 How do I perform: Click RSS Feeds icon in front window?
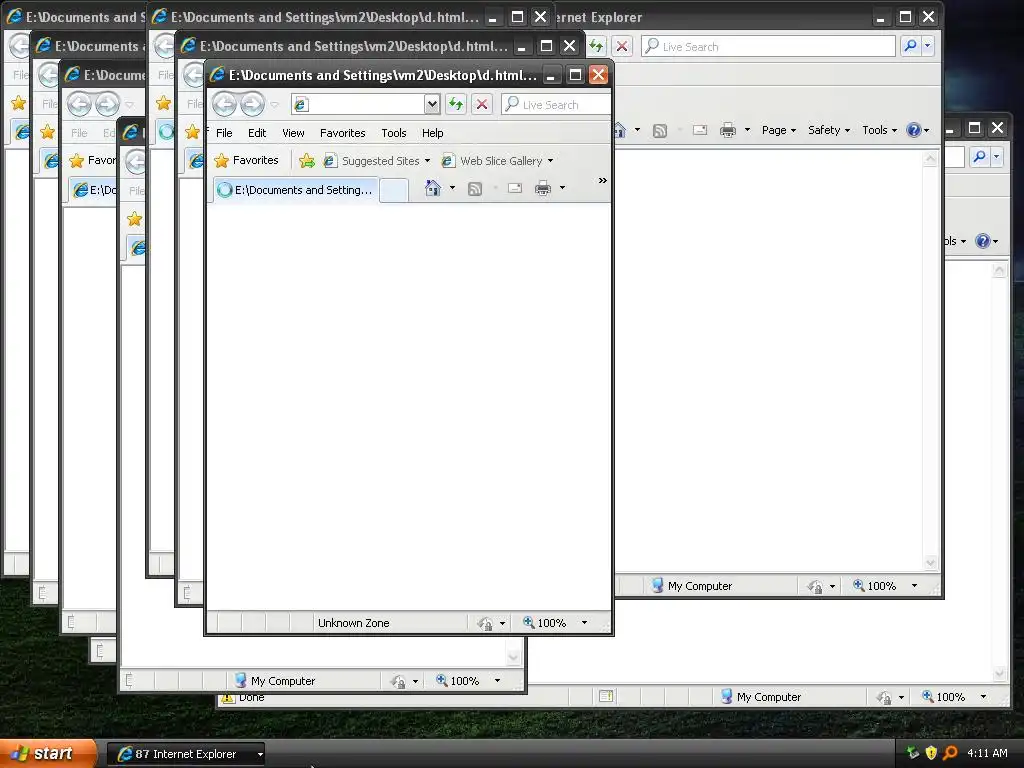(475, 189)
